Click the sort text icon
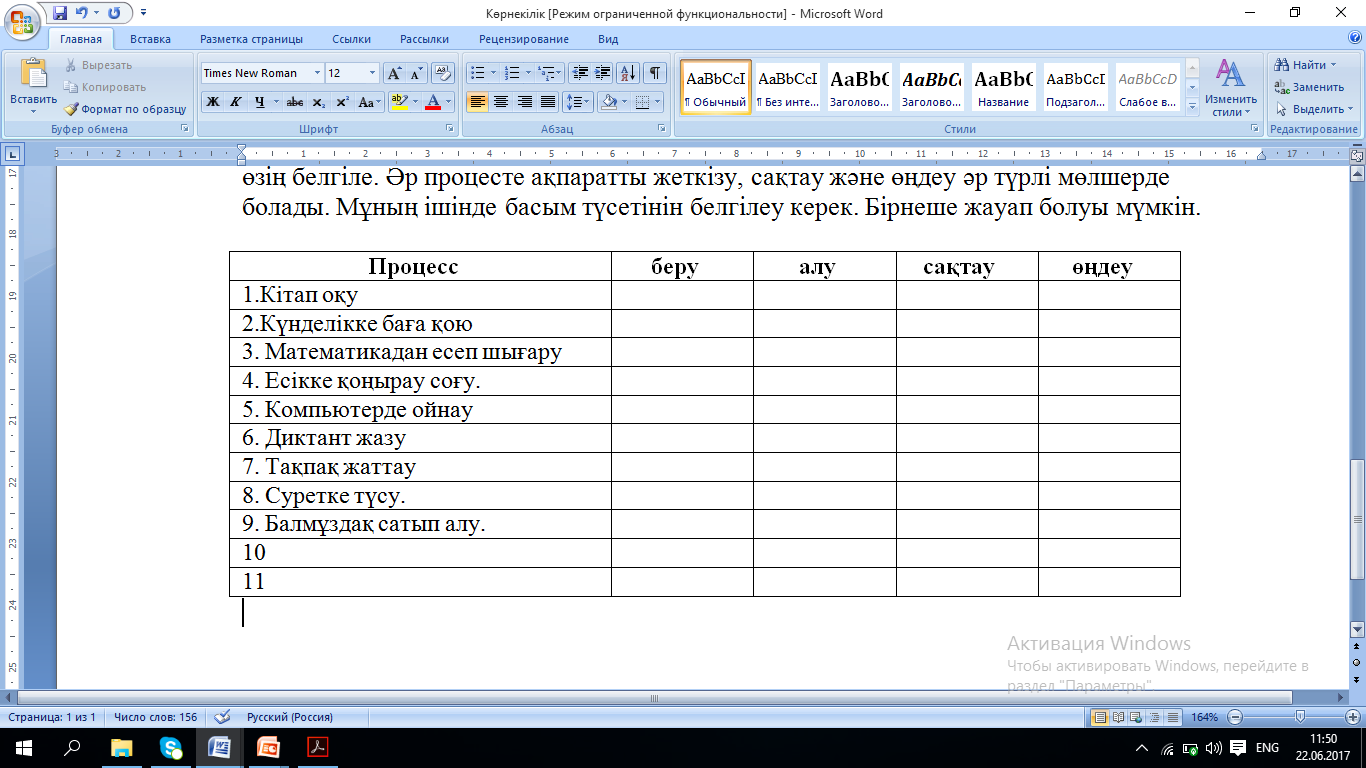1366x768 pixels. click(x=629, y=73)
